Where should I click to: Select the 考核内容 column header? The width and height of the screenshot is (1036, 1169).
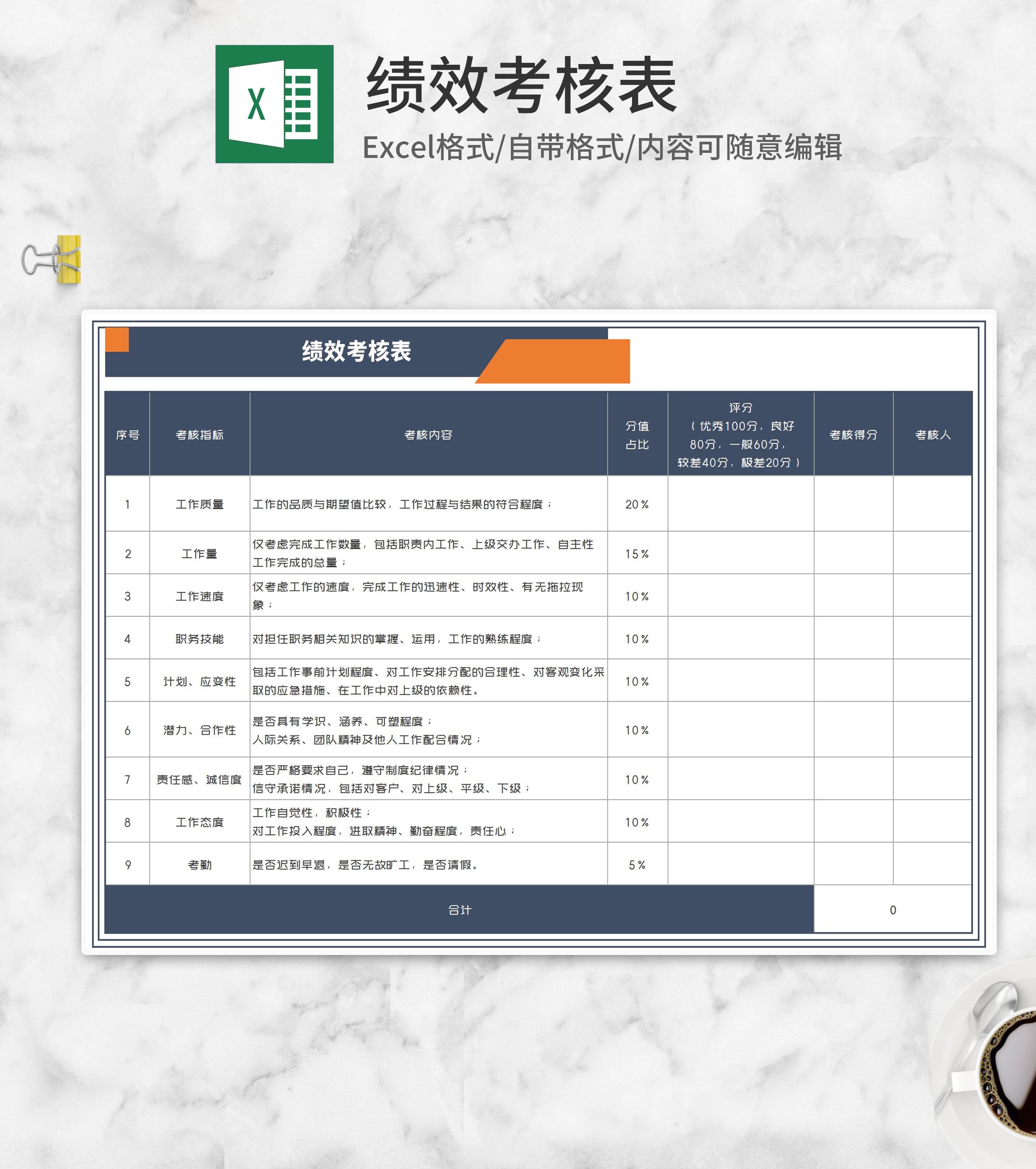(428, 435)
